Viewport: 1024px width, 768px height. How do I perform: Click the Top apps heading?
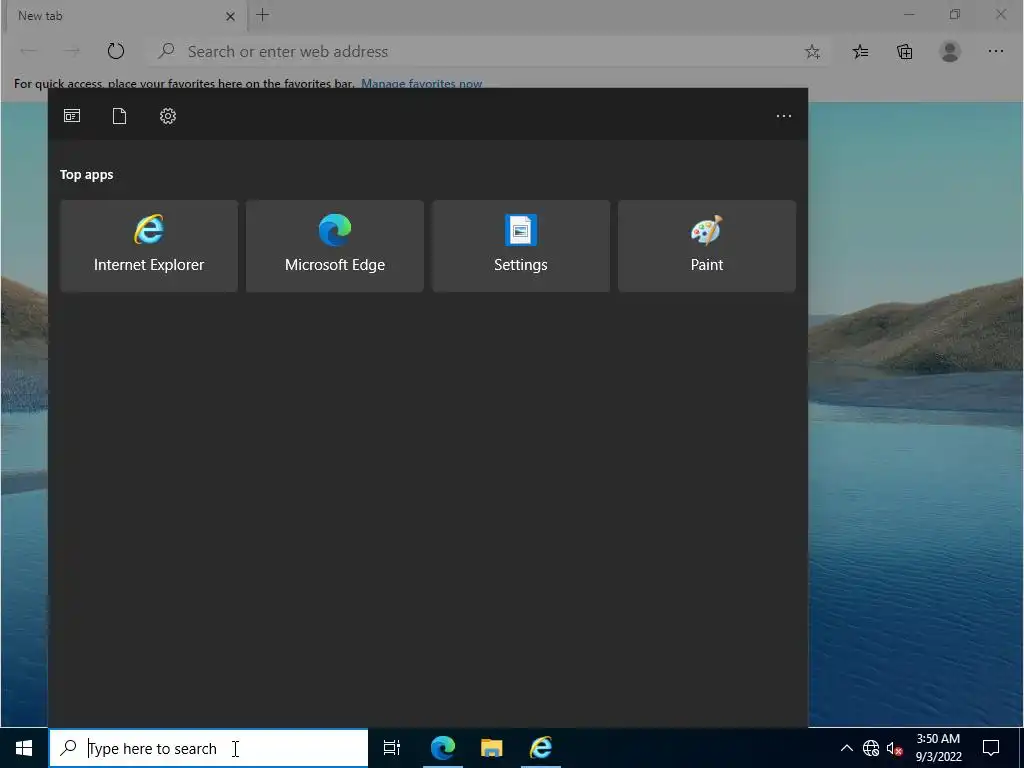click(x=87, y=174)
